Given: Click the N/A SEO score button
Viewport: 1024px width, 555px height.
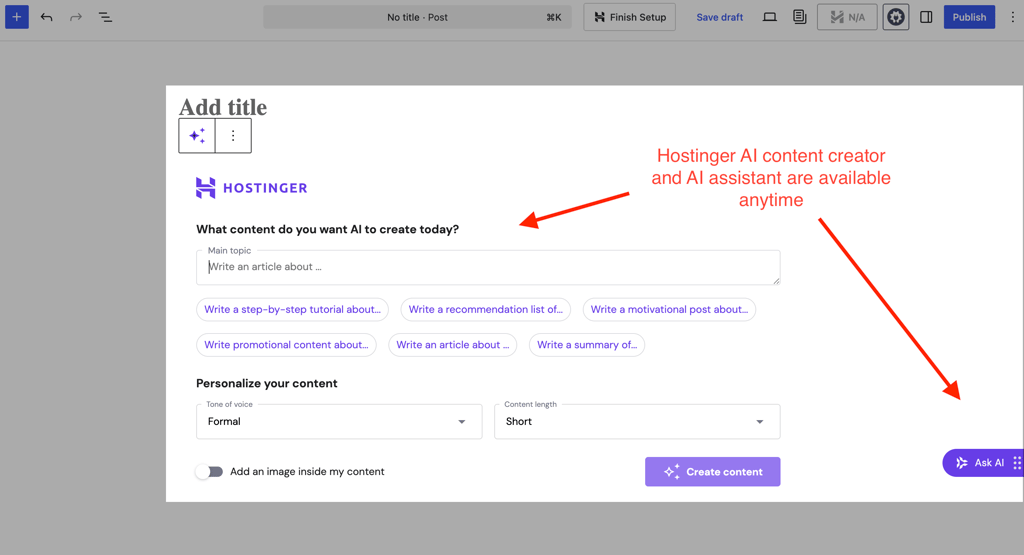Looking at the screenshot, I should (847, 17).
